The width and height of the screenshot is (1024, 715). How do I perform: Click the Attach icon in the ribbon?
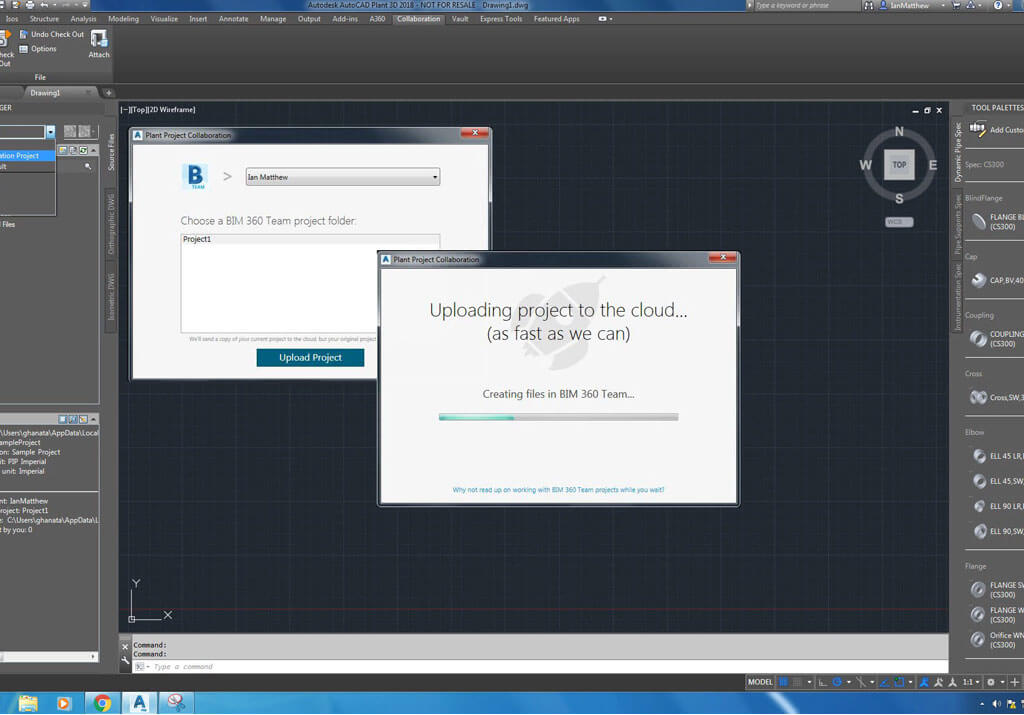[99, 39]
